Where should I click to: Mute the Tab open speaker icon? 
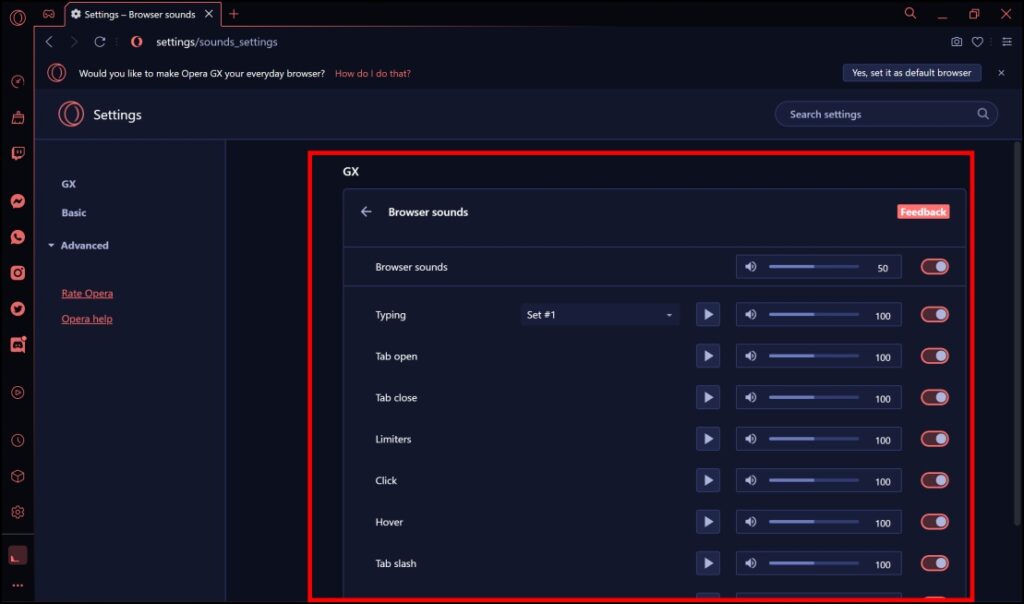(x=751, y=357)
